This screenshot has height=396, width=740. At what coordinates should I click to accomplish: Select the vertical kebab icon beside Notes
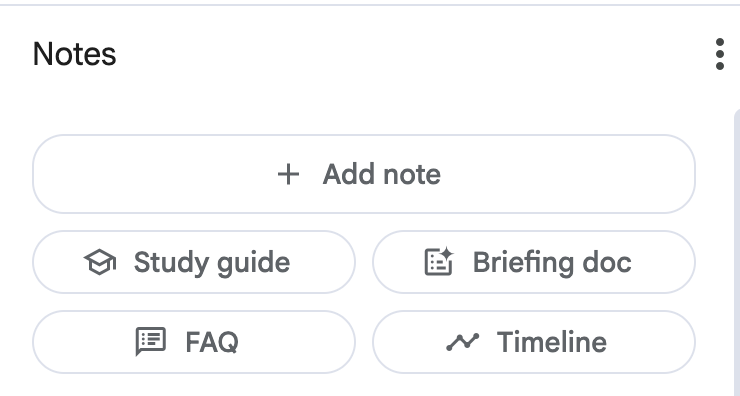click(x=719, y=54)
